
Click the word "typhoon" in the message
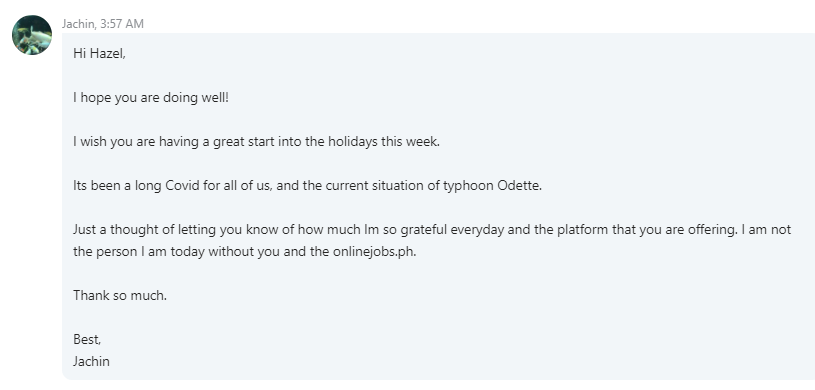tap(468, 186)
